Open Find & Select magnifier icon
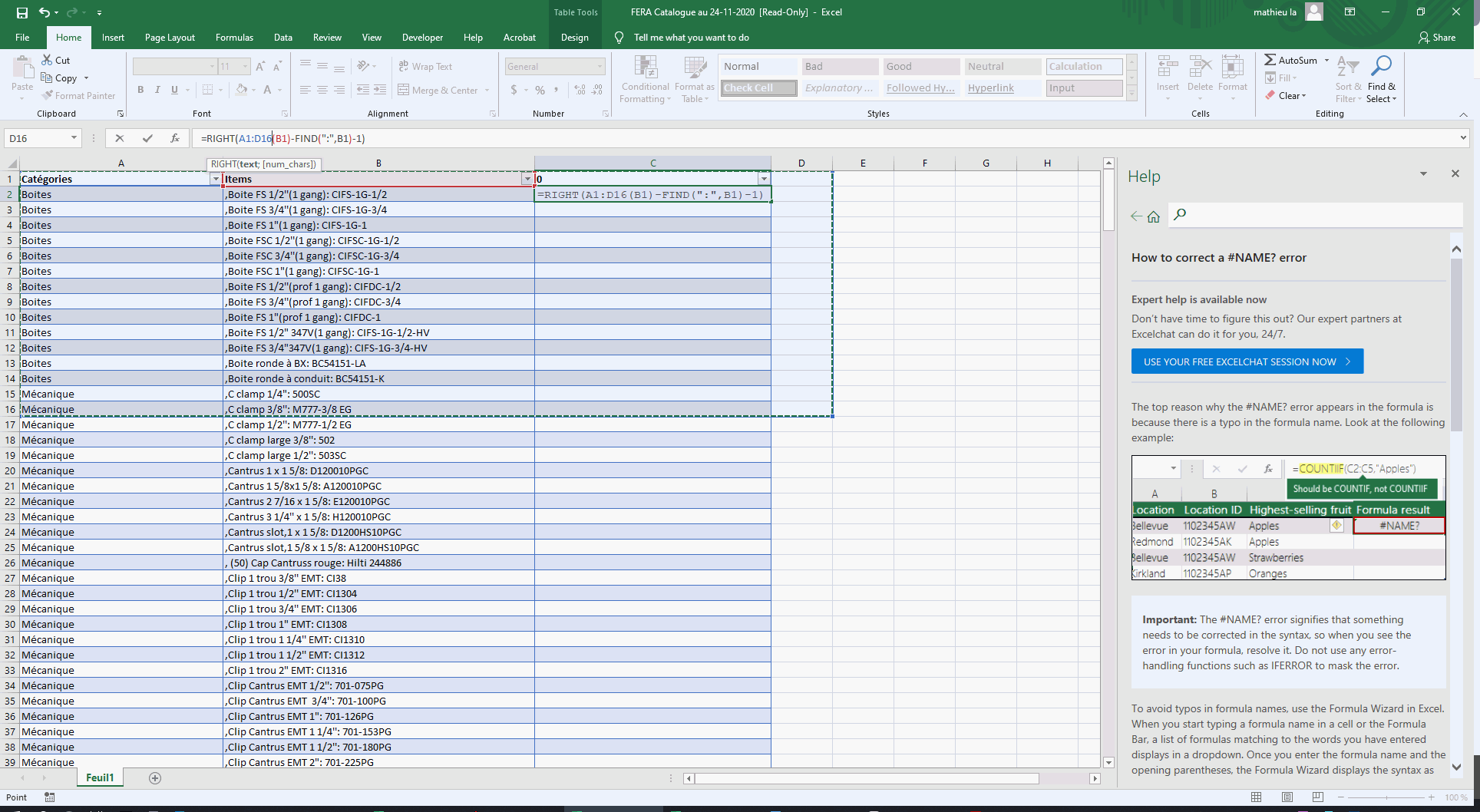1480x812 pixels. [1381, 68]
